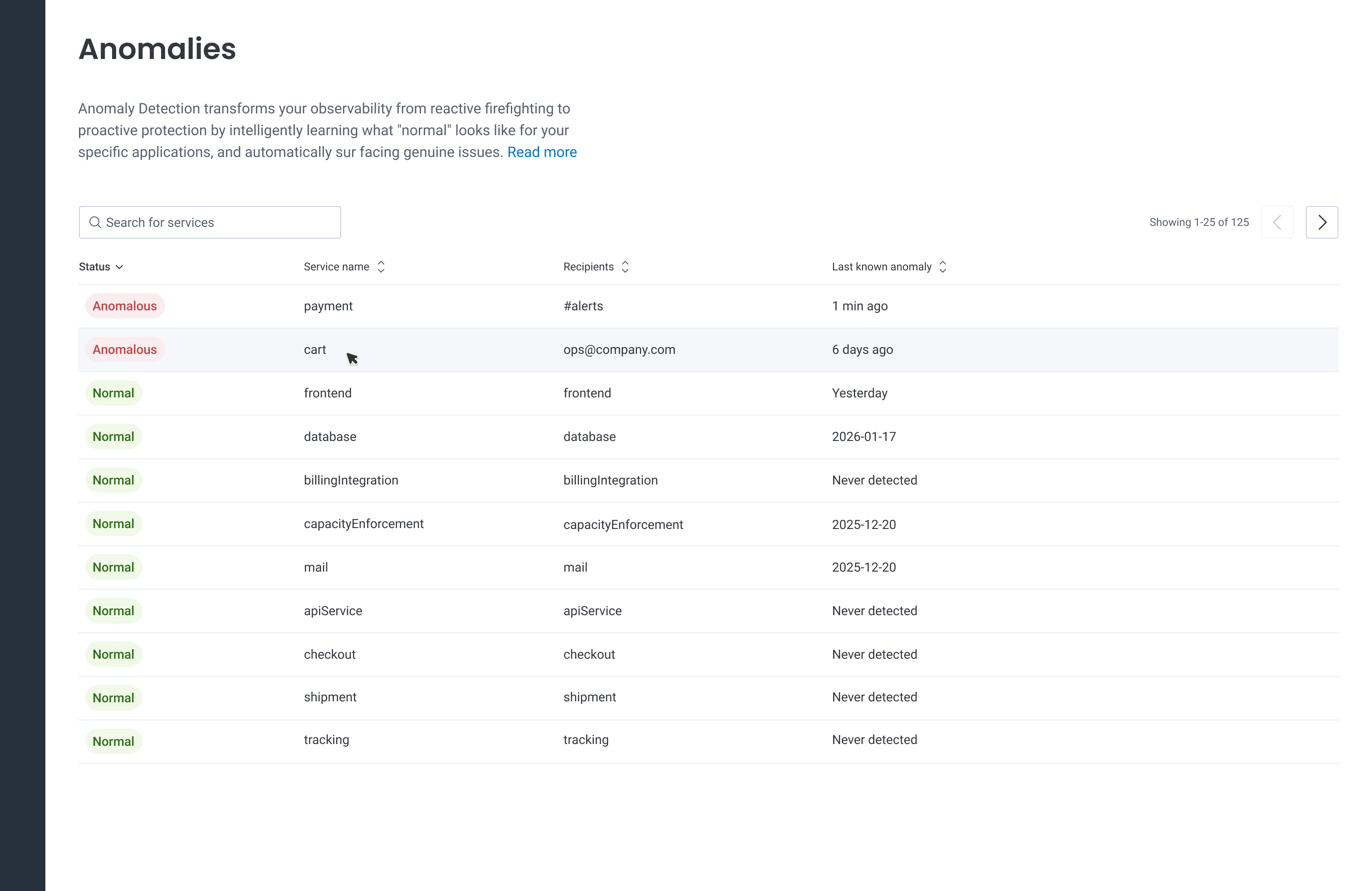
Task: Click the Anomalous badge for payment
Action: click(x=124, y=306)
